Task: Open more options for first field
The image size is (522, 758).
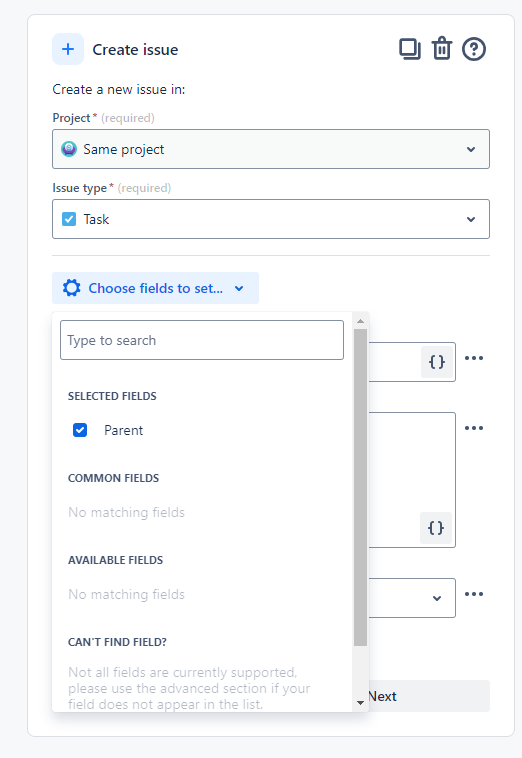Action: point(474,358)
